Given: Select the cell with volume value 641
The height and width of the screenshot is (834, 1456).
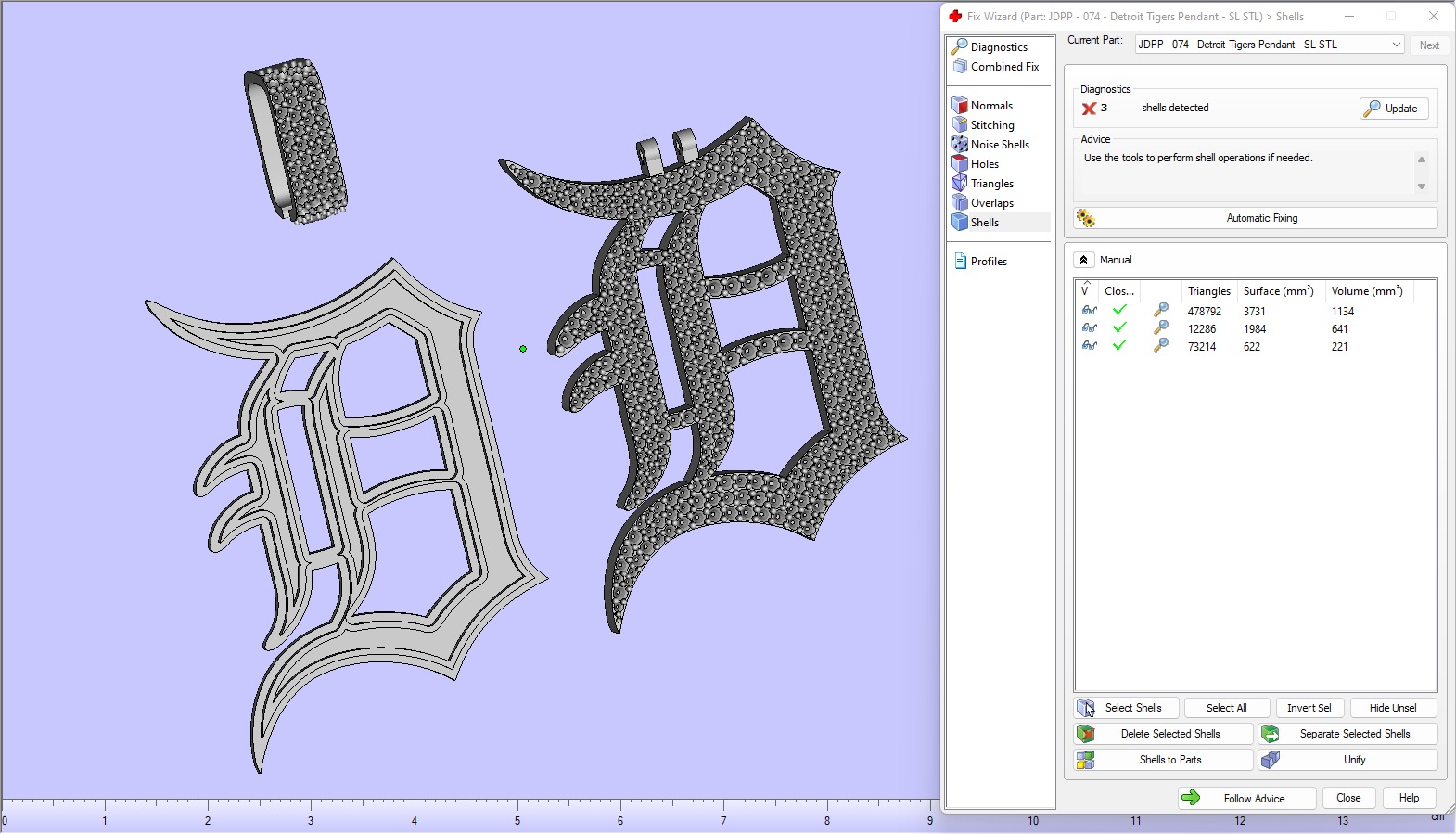Looking at the screenshot, I should tap(1340, 329).
